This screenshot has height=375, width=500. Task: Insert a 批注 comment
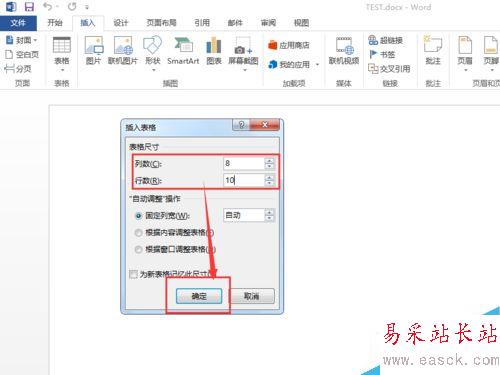433,50
